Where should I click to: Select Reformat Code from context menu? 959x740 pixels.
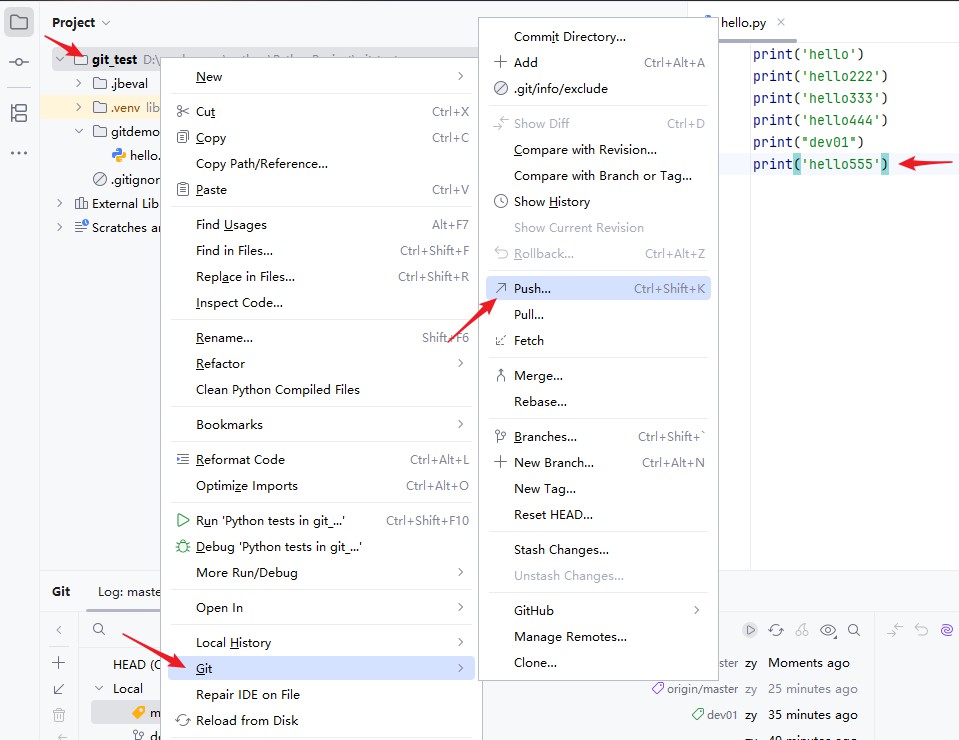coord(321,459)
